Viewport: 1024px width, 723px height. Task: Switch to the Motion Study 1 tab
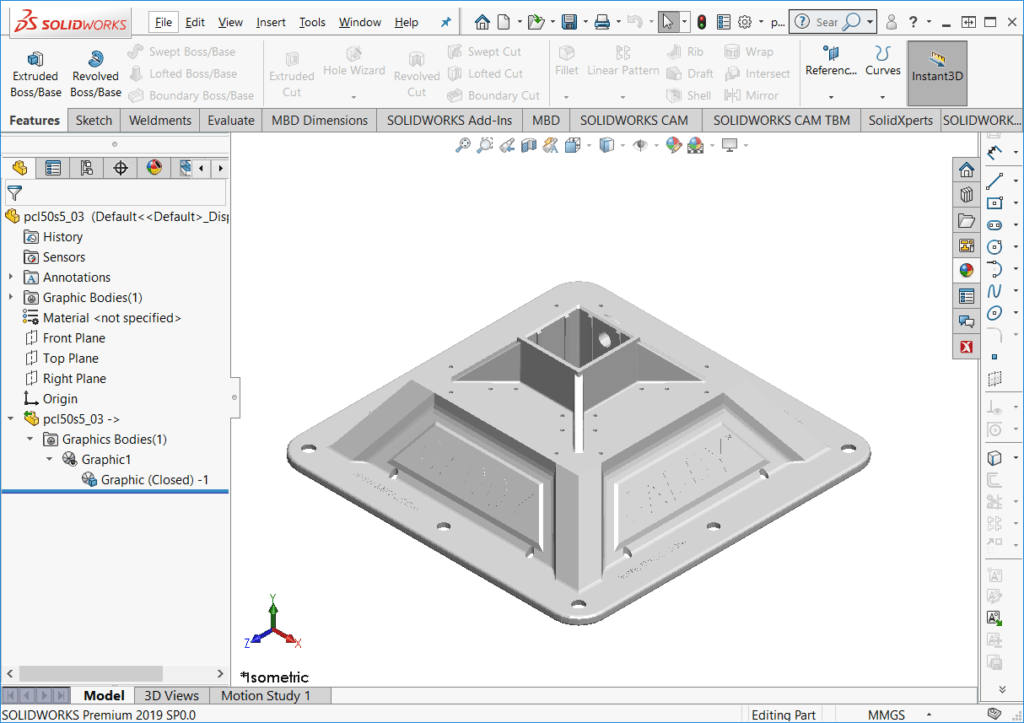click(x=266, y=696)
